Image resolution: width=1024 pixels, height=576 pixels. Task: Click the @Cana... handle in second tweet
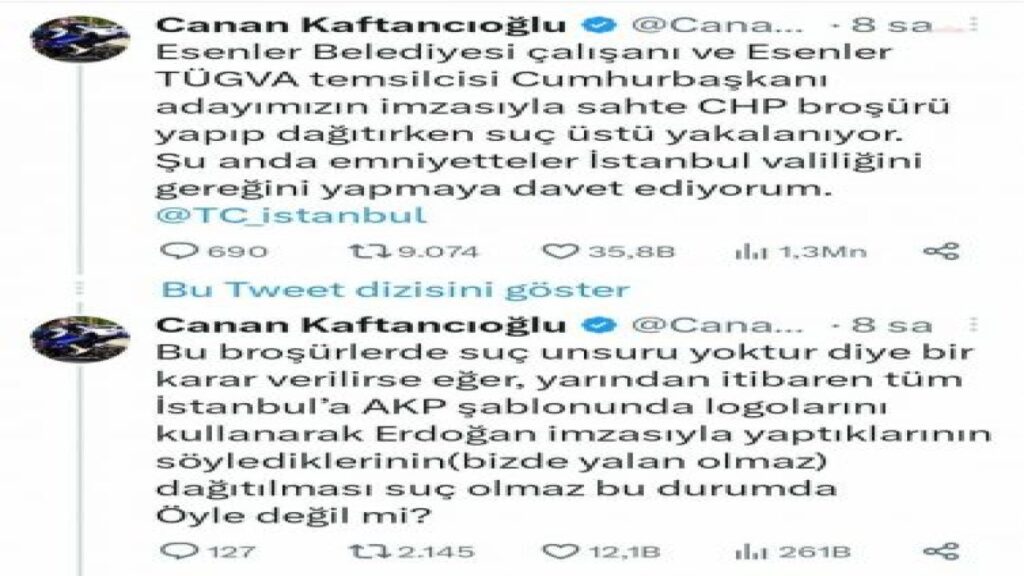[x=718, y=325]
